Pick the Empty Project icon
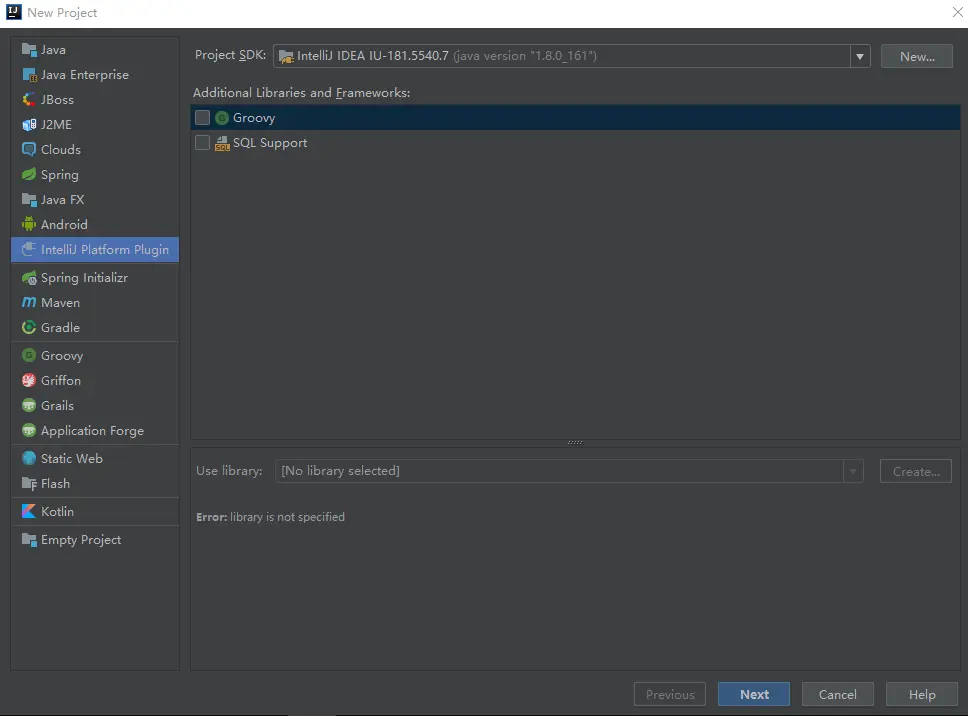 point(29,540)
